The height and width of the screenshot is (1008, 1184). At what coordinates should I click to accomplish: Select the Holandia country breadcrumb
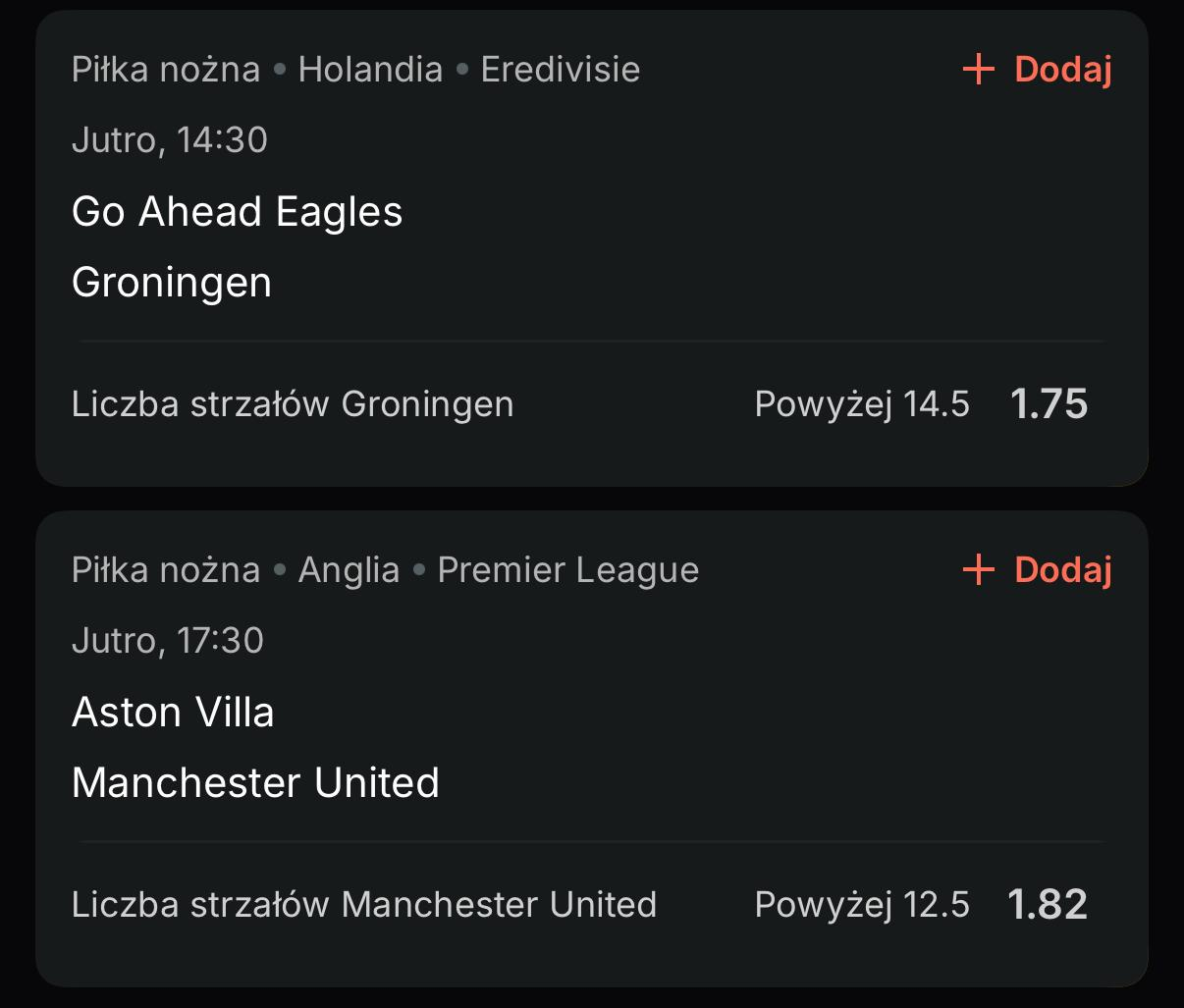pyautogui.click(x=370, y=70)
